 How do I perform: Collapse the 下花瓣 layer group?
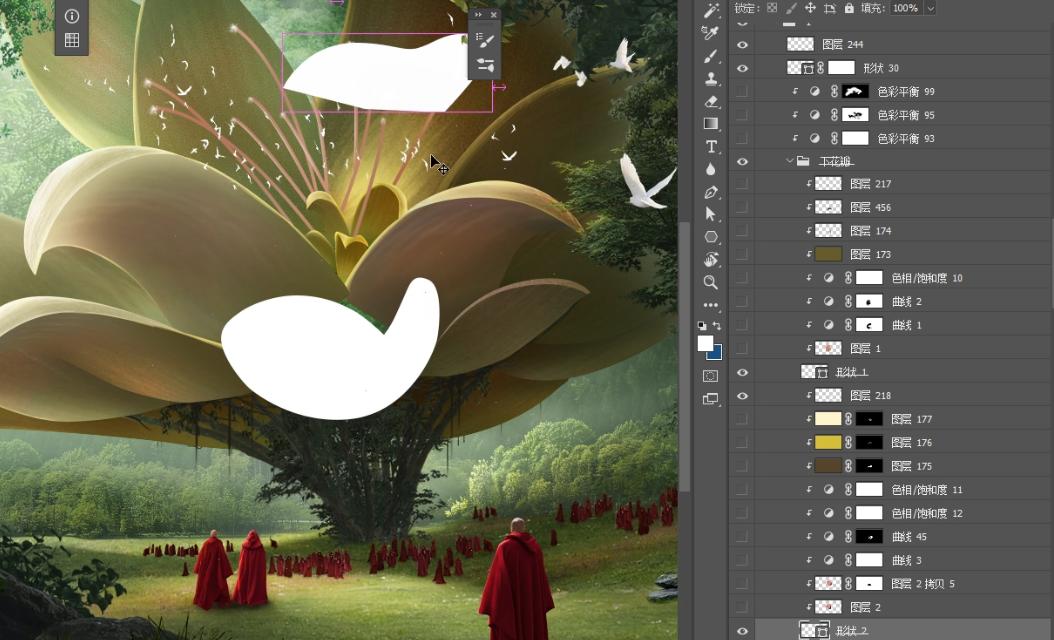[790, 161]
